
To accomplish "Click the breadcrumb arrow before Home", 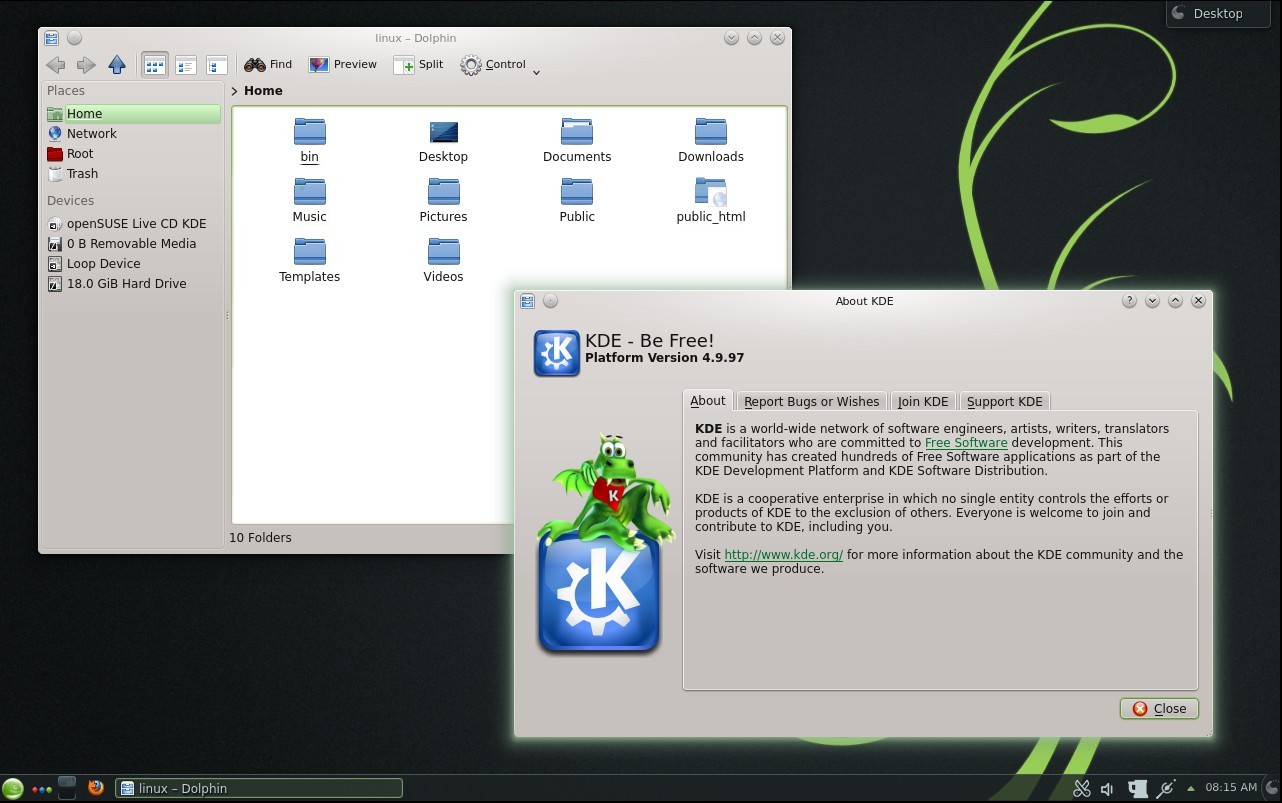I will [x=234, y=91].
